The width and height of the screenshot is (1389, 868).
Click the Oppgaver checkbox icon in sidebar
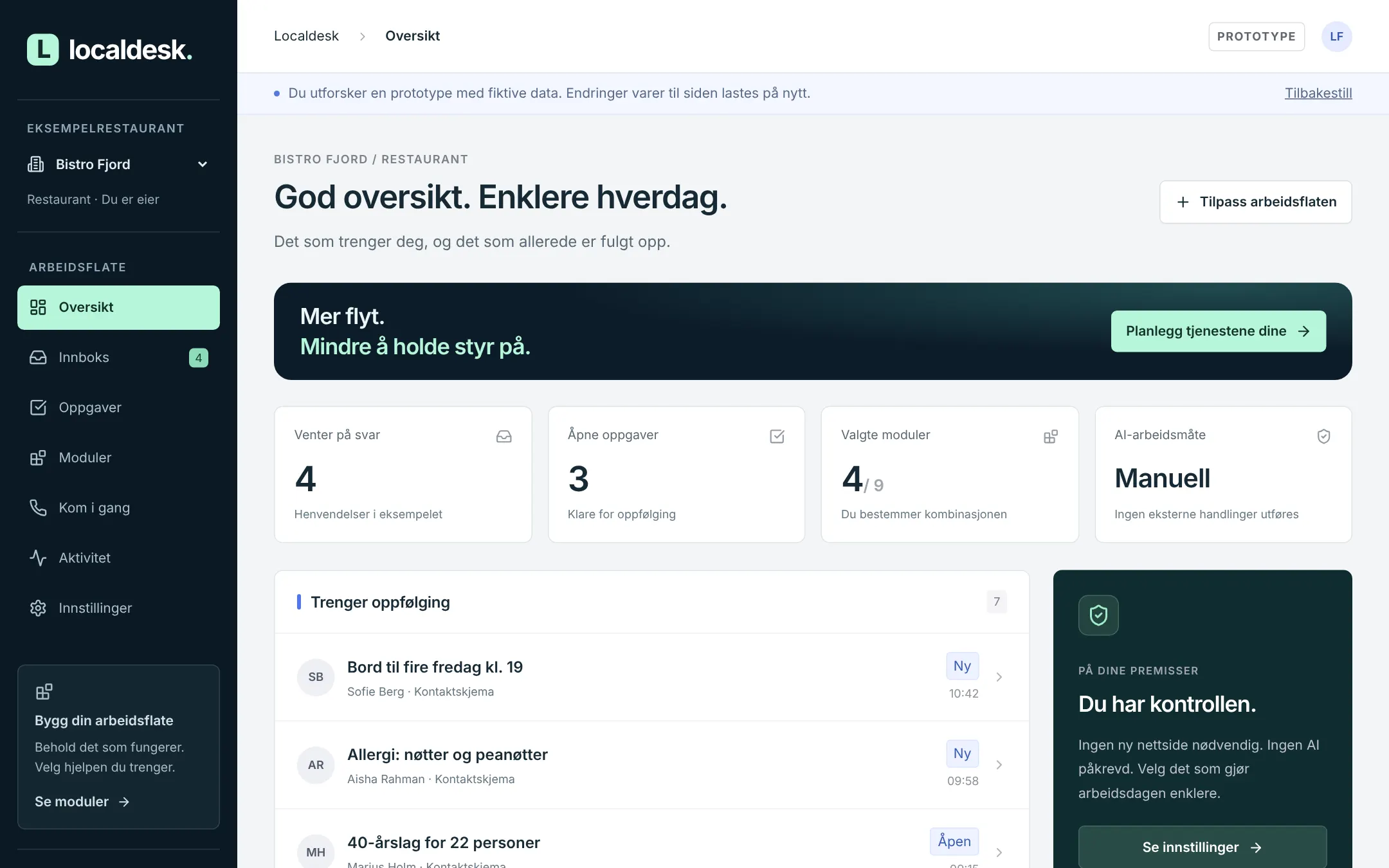coord(38,408)
